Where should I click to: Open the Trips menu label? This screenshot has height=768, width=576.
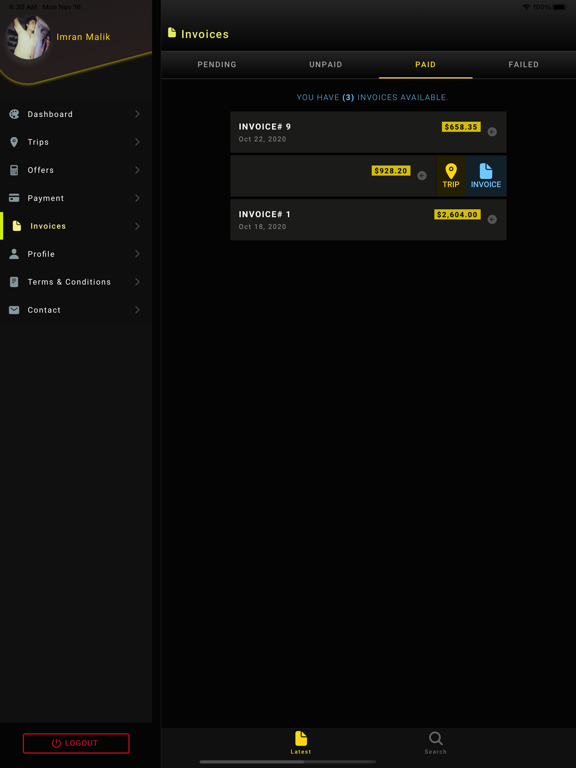pyautogui.click(x=38, y=142)
